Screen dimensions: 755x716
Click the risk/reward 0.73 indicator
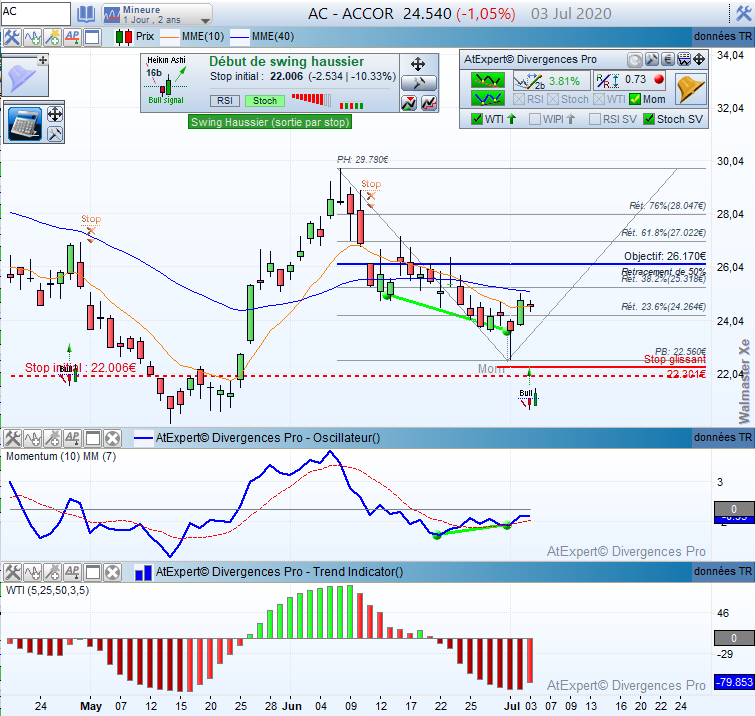click(x=629, y=80)
